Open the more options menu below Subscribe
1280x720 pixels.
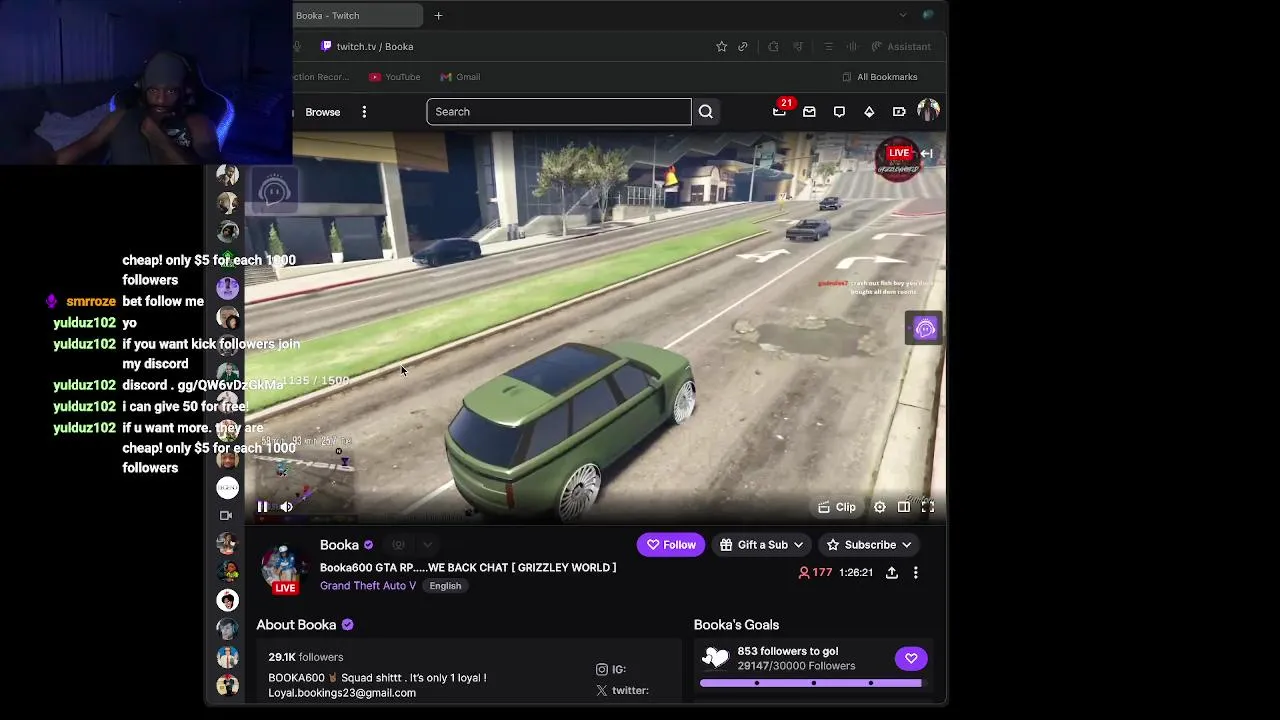point(916,573)
